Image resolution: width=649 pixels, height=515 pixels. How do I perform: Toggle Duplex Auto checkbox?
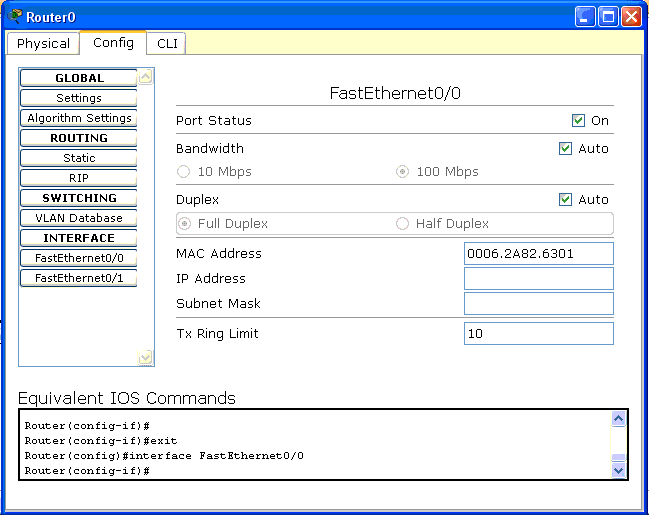[565, 200]
